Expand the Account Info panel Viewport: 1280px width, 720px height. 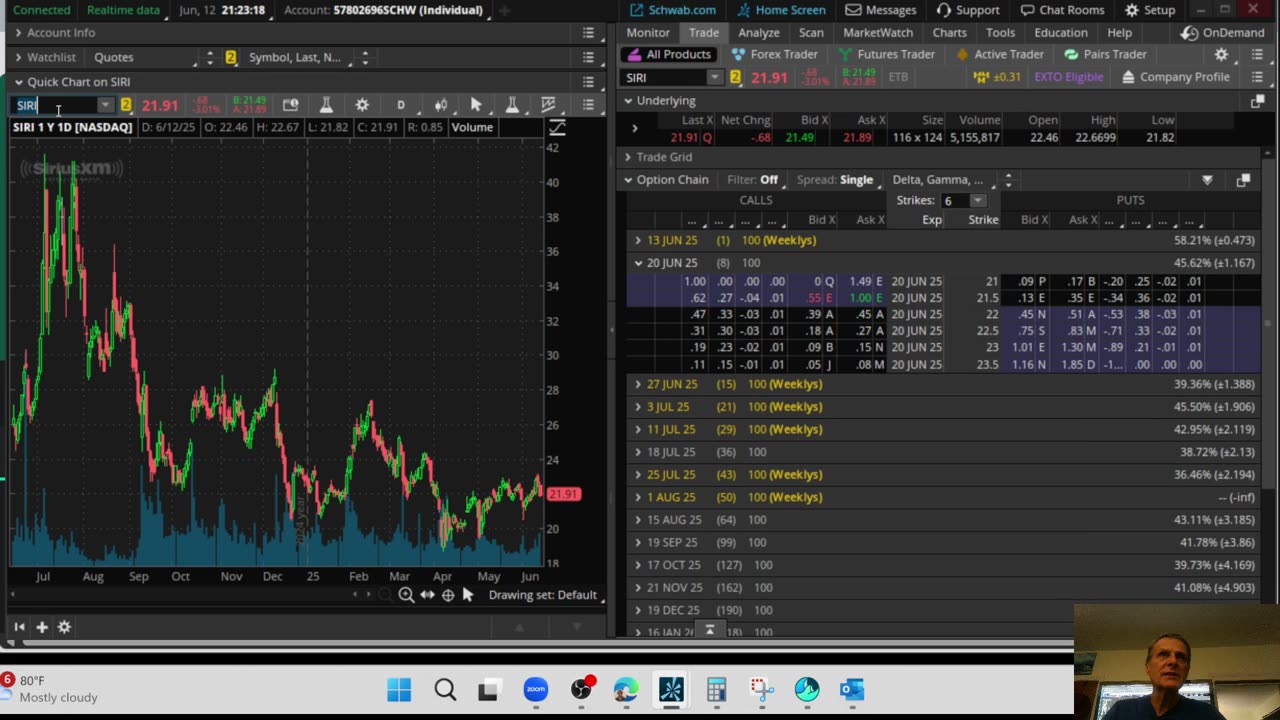18,33
